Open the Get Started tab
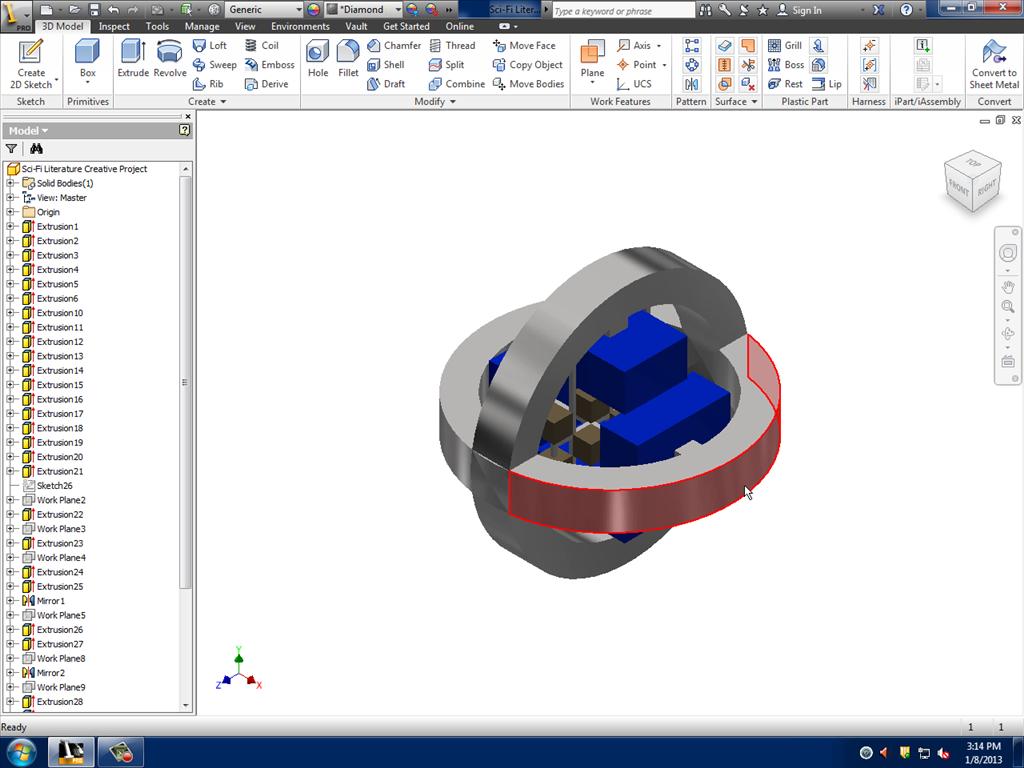Image resolution: width=1024 pixels, height=768 pixels. 406,26
